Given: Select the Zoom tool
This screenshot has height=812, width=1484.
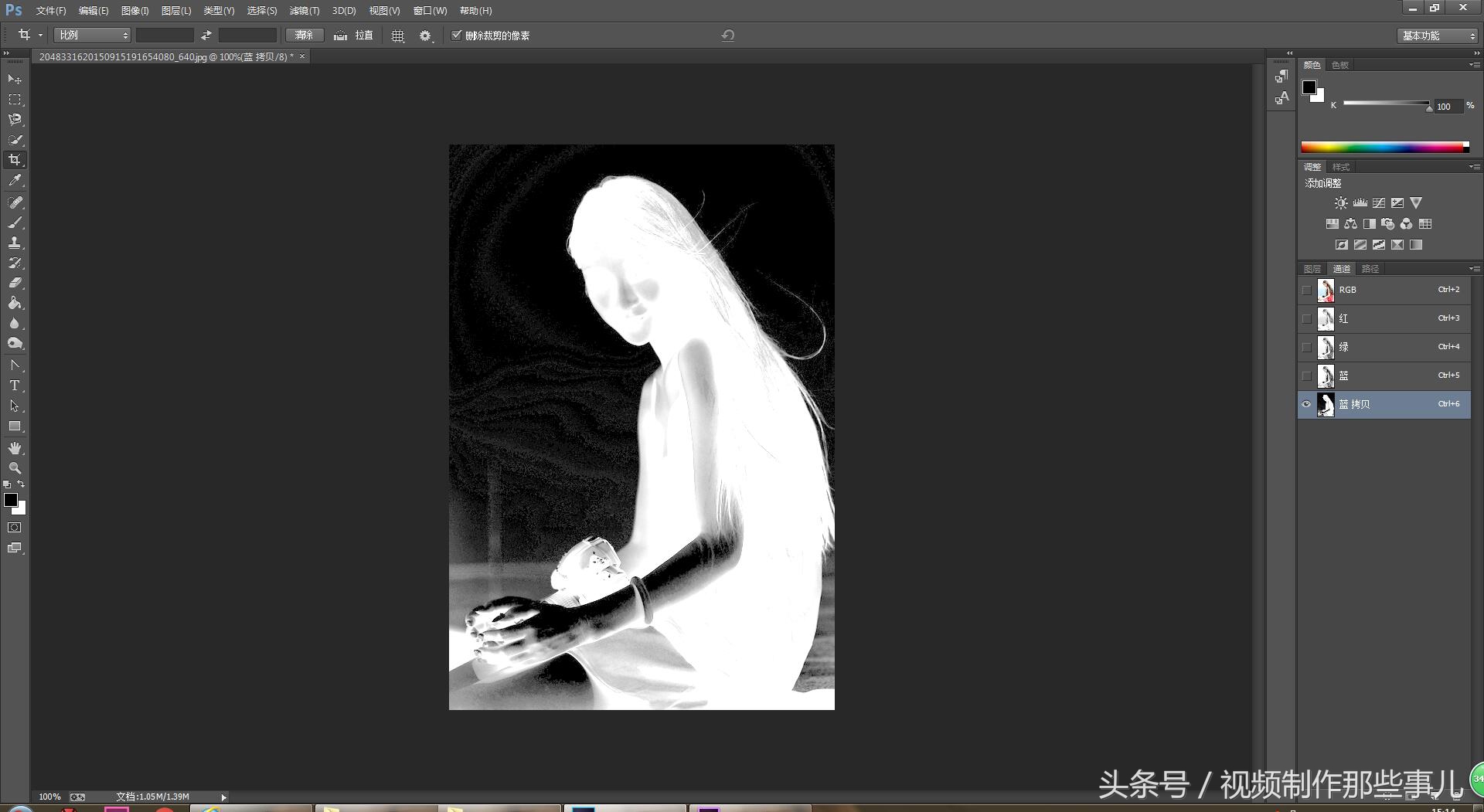Looking at the screenshot, I should tap(15, 468).
